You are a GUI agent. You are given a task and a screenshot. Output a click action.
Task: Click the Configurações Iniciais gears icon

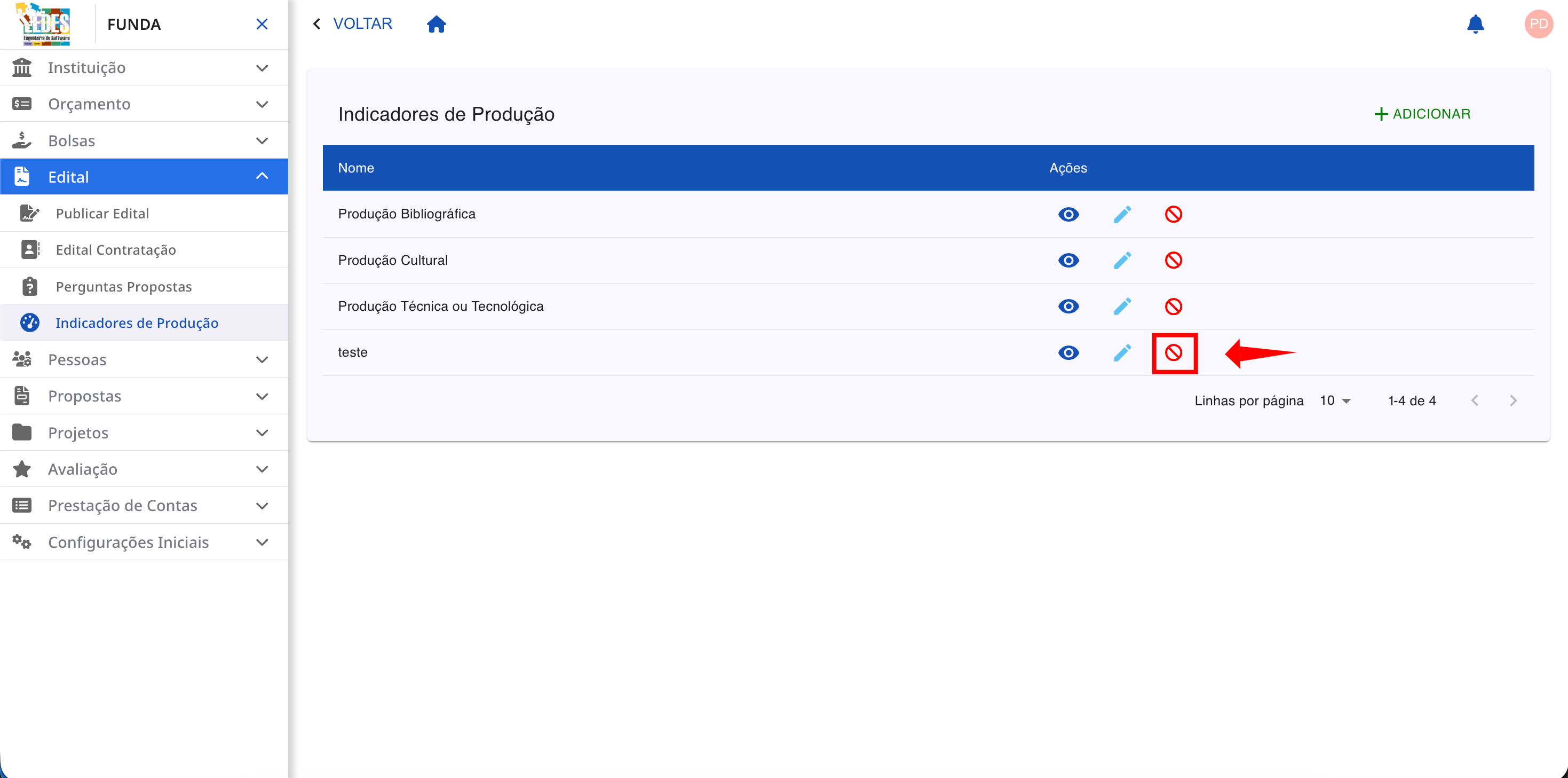point(22,541)
